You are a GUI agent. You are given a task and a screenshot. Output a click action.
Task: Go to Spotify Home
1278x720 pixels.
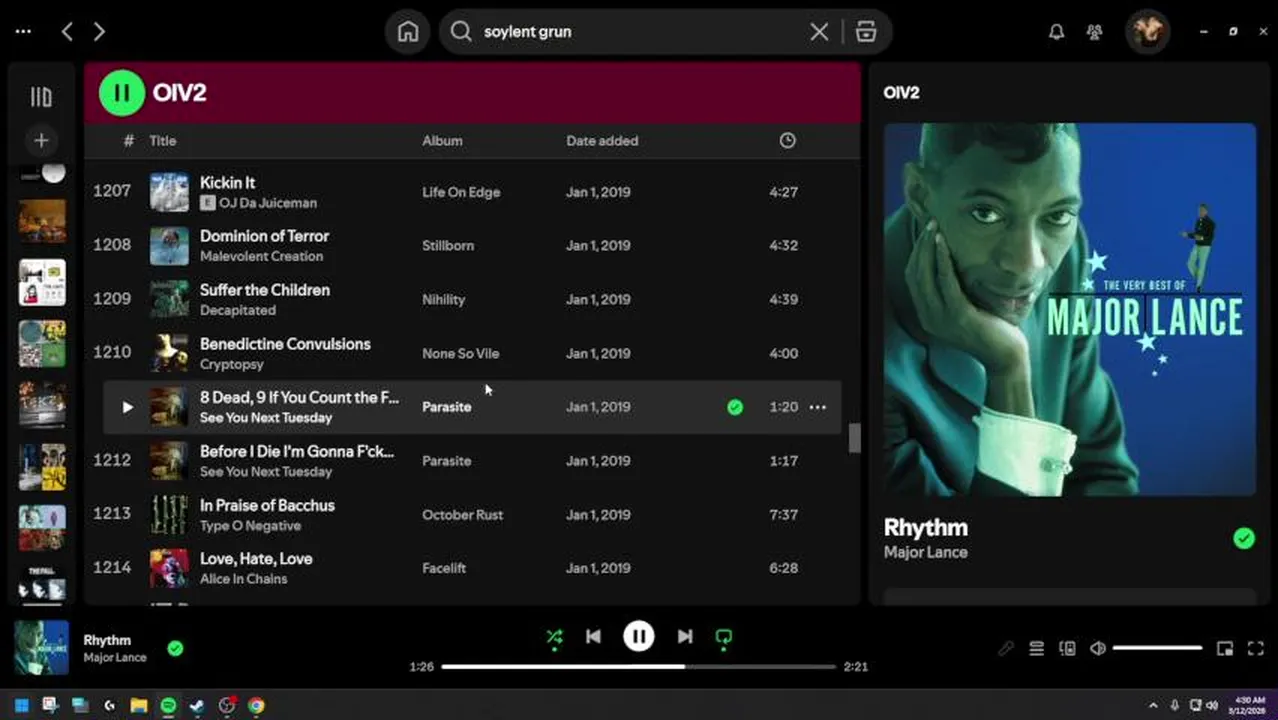pyautogui.click(x=408, y=32)
